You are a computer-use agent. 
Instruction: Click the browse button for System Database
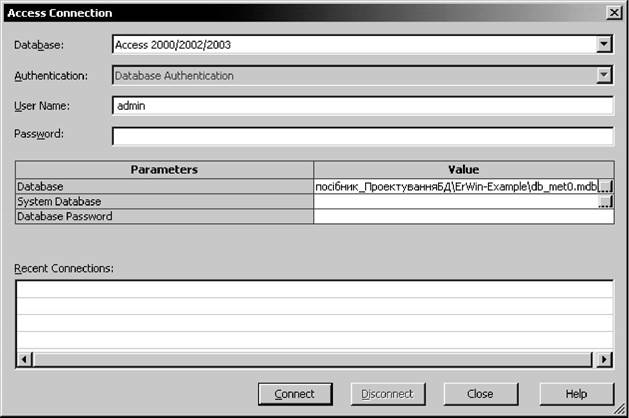pyautogui.click(x=605, y=201)
